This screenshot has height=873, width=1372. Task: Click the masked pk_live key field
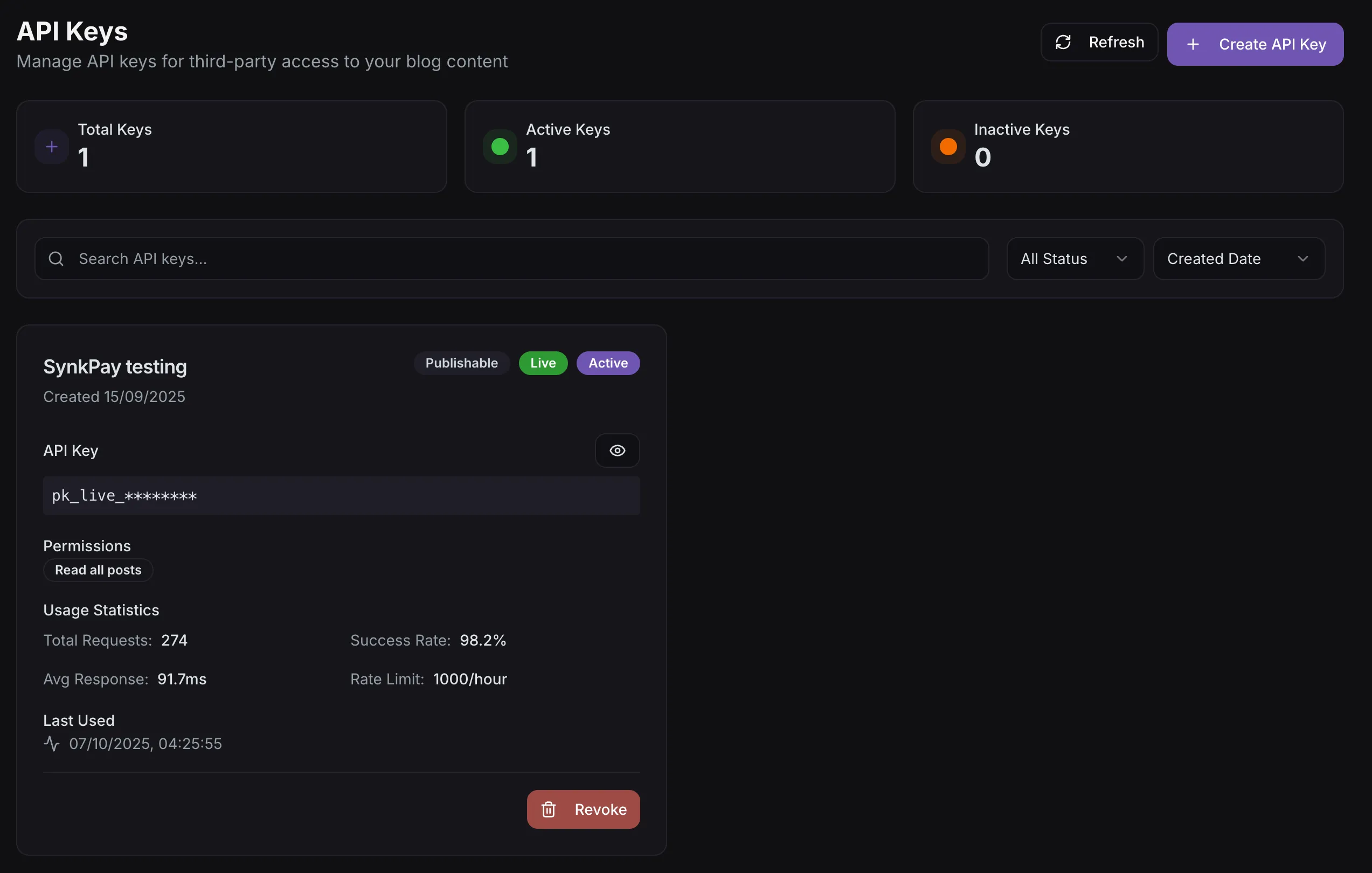(341, 496)
